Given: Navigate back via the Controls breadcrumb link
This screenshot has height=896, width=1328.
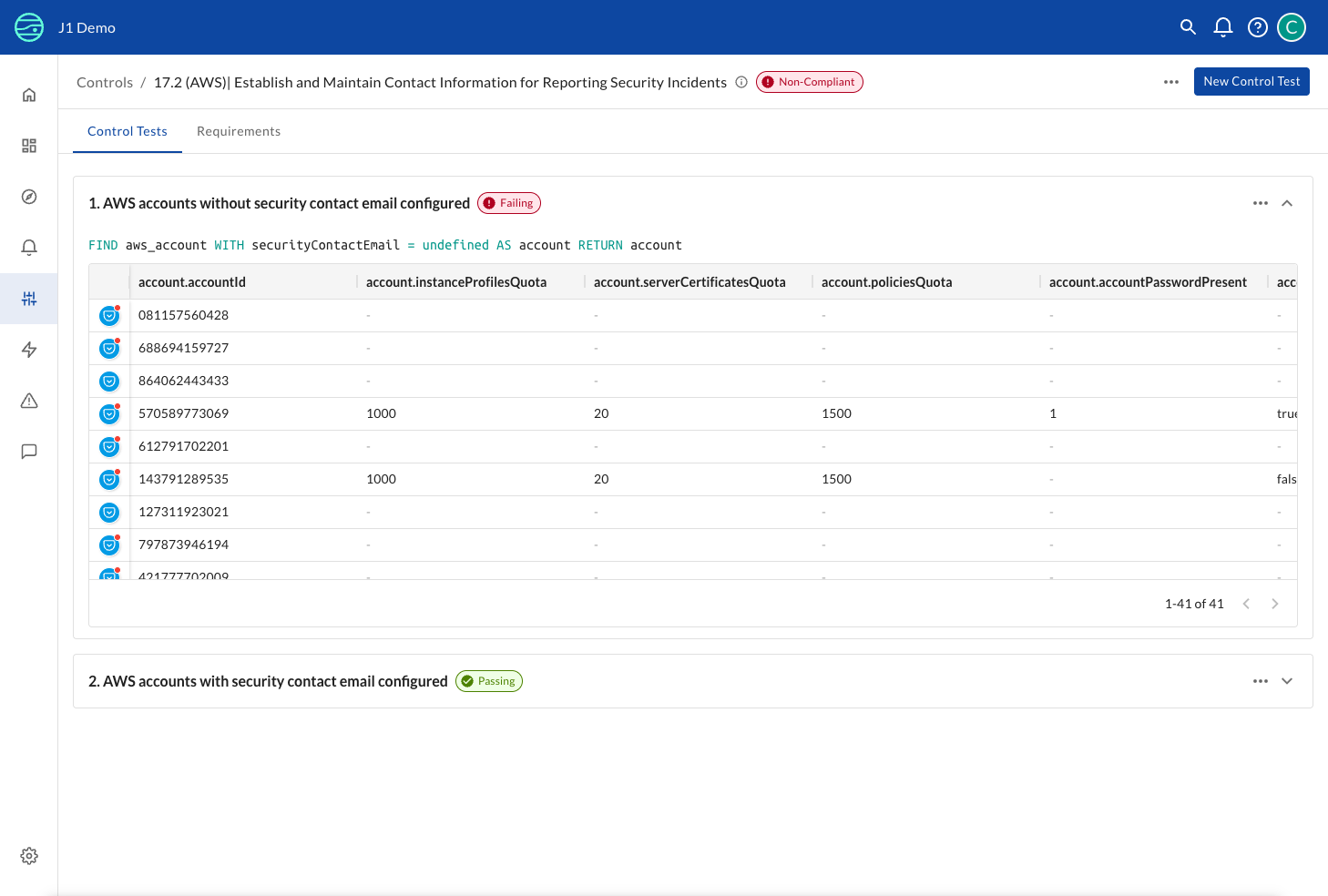Looking at the screenshot, I should pyautogui.click(x=104, y=82).
